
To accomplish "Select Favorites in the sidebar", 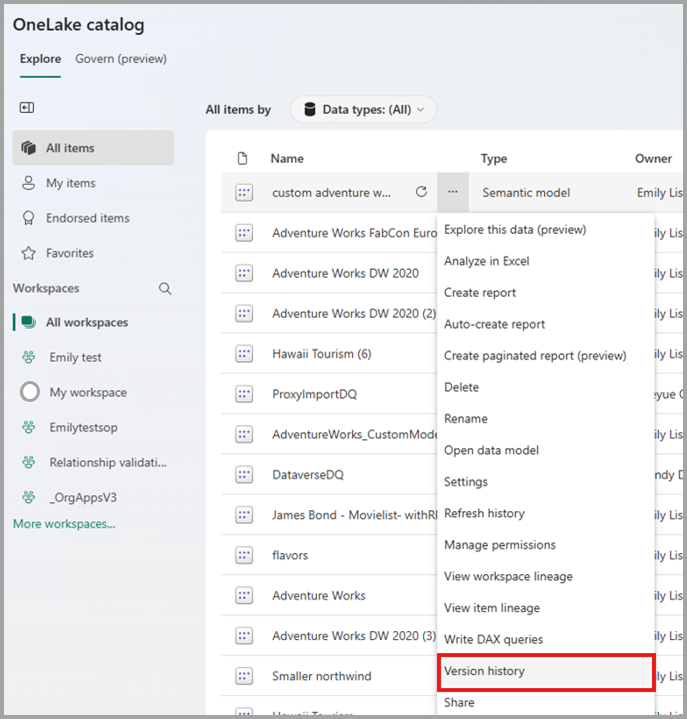I will coord(94,253).
